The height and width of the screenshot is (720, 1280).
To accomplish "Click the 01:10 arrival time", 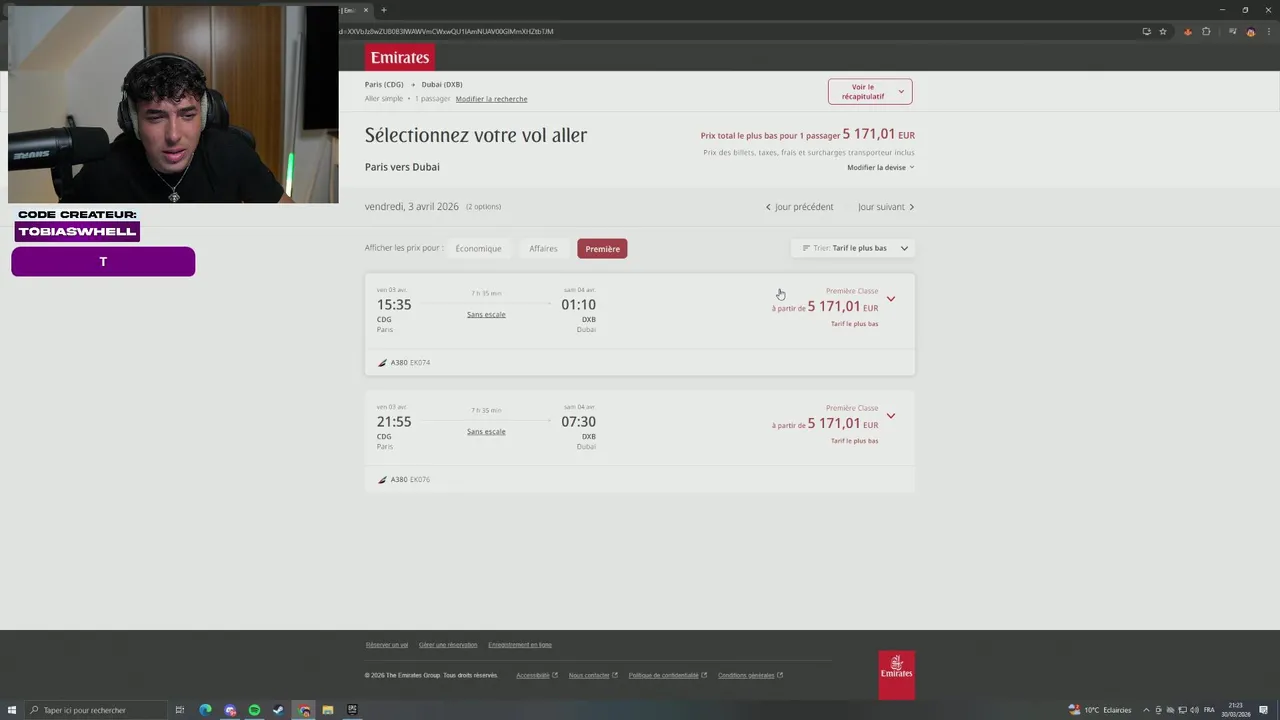I will pyautogui.click(x=578, y=304).
